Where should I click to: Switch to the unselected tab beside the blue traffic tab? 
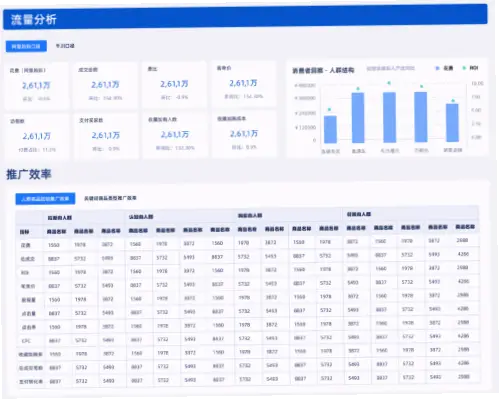pos(65,46)
